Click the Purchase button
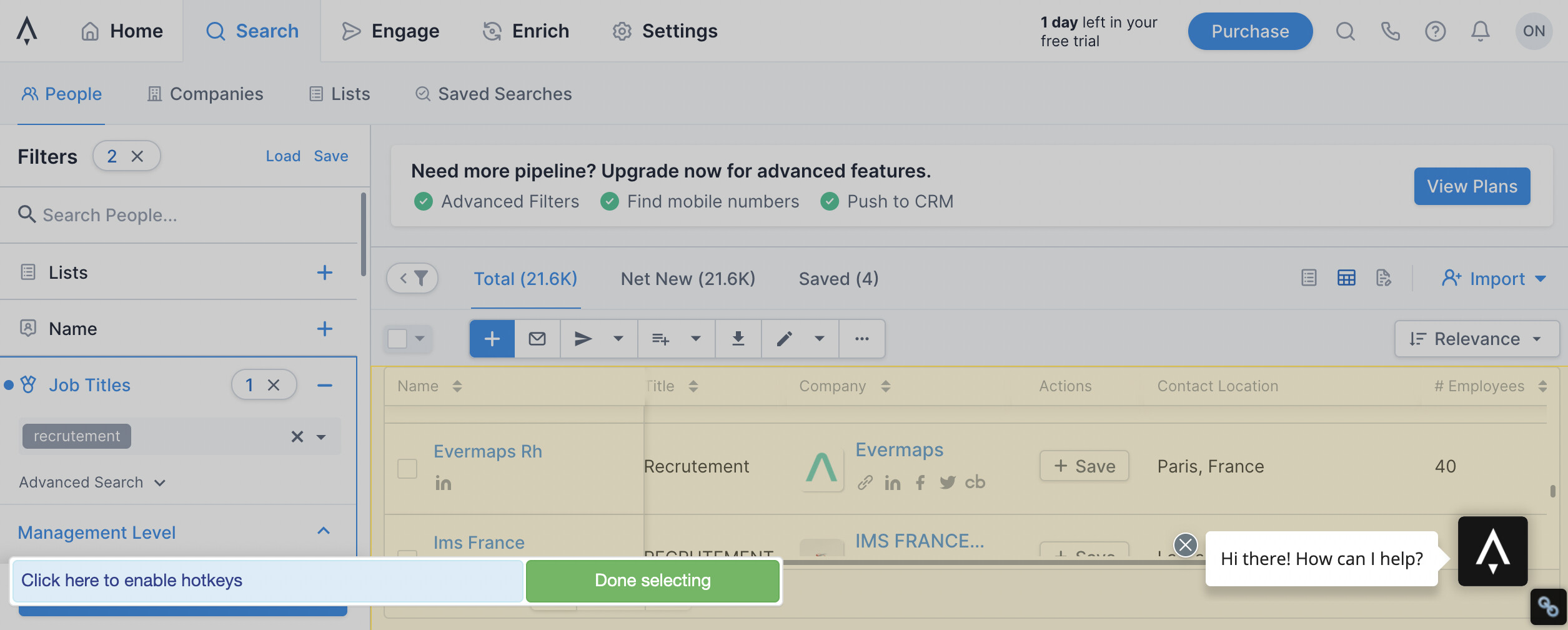This screenshot has height=630, width=1568. [x=1250, y=31]
